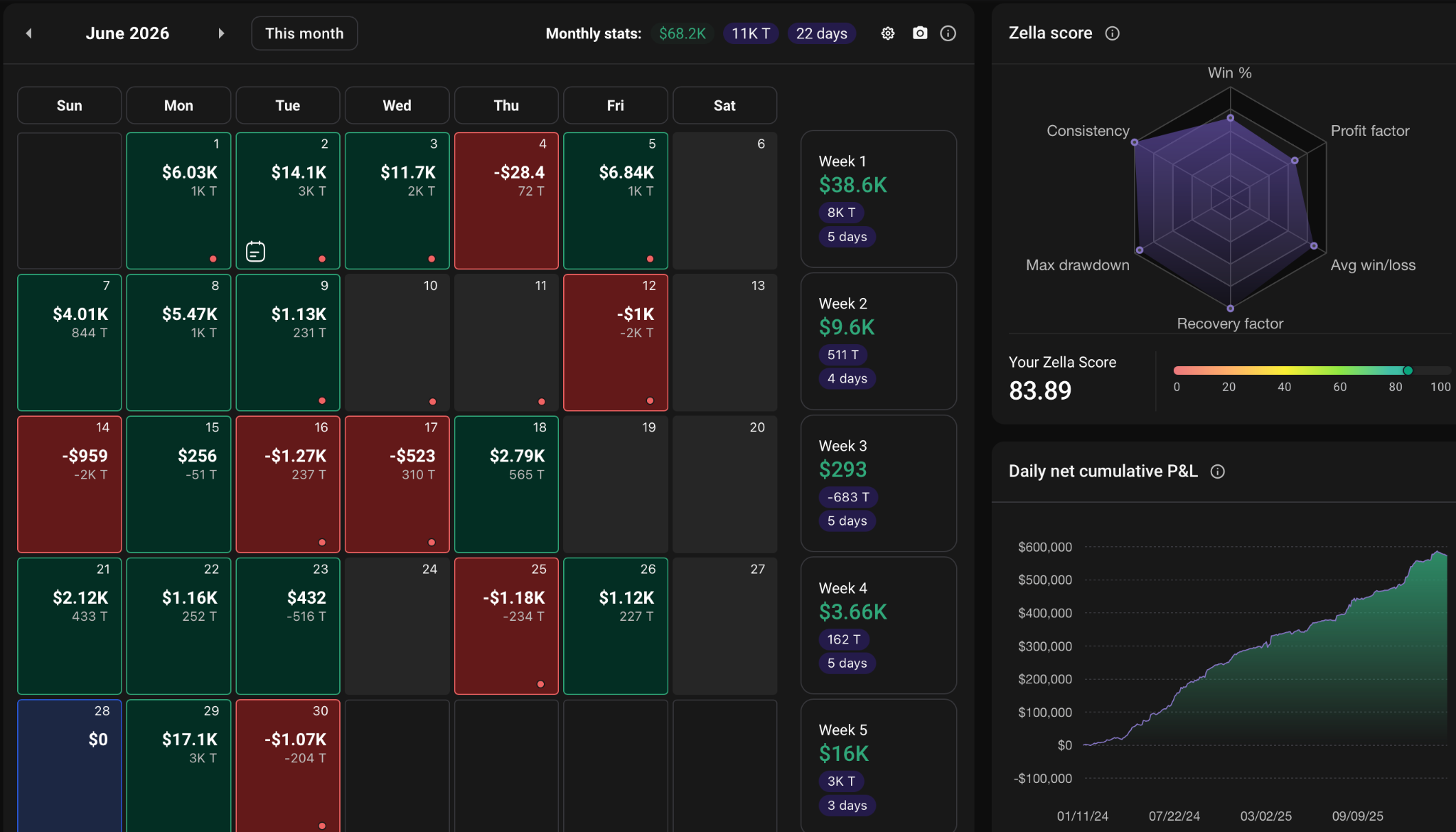Image resolution: width=1456 pixels, height=832 pixels.
Task: Click the Sun column header
Action: 70,105
